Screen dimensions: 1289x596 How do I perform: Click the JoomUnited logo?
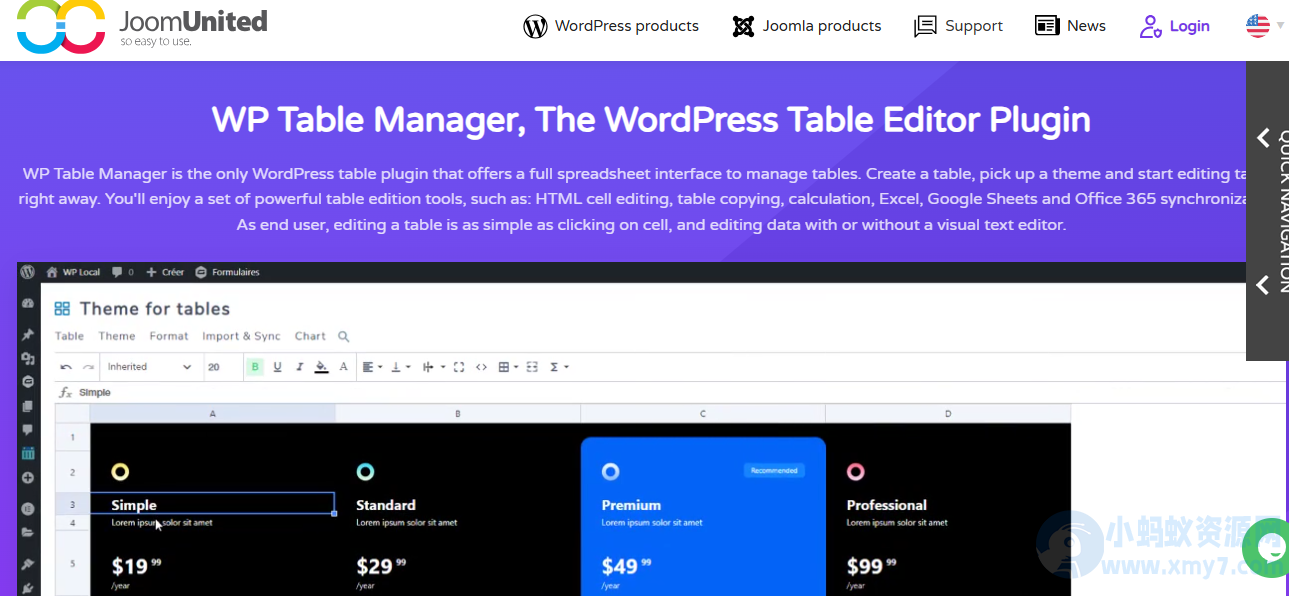(x=142, y=27)
